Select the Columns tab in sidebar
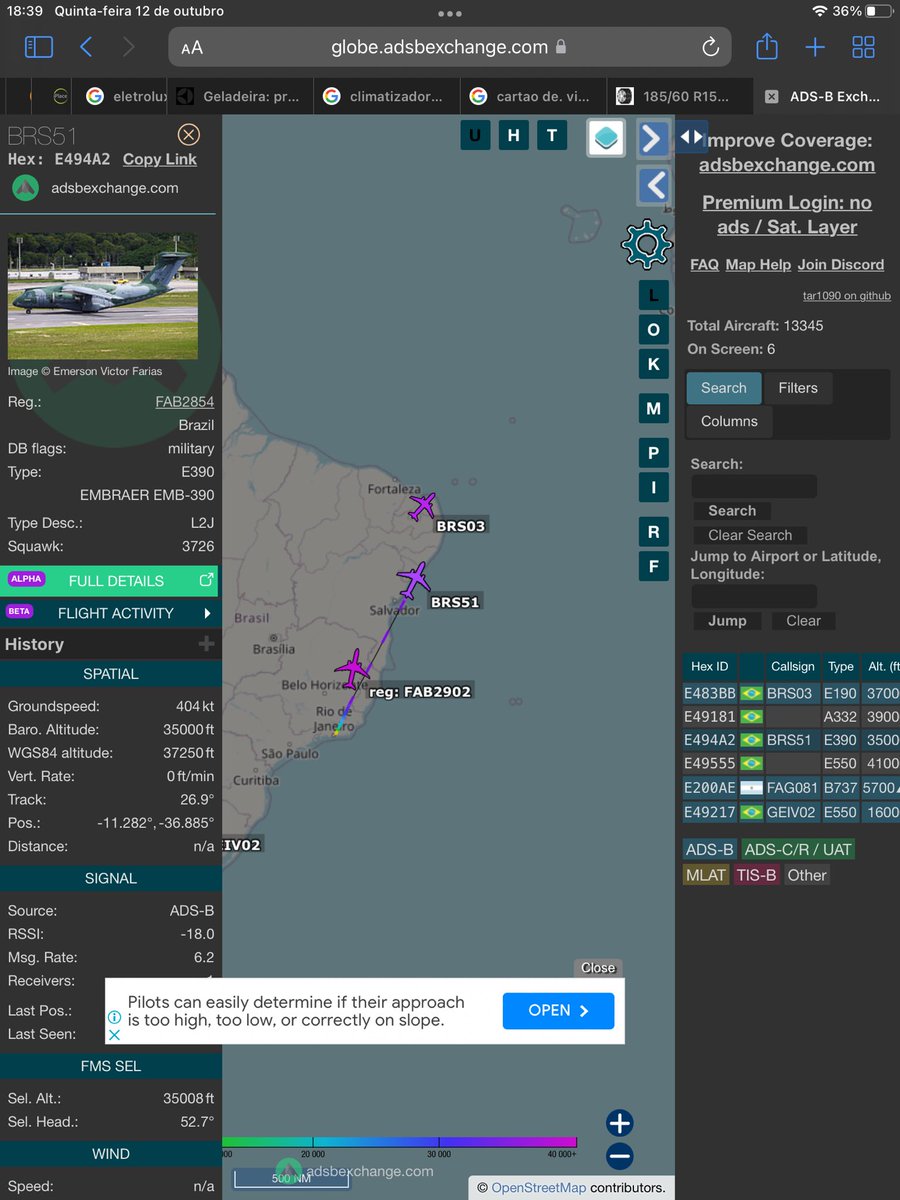 click(729, 421)
